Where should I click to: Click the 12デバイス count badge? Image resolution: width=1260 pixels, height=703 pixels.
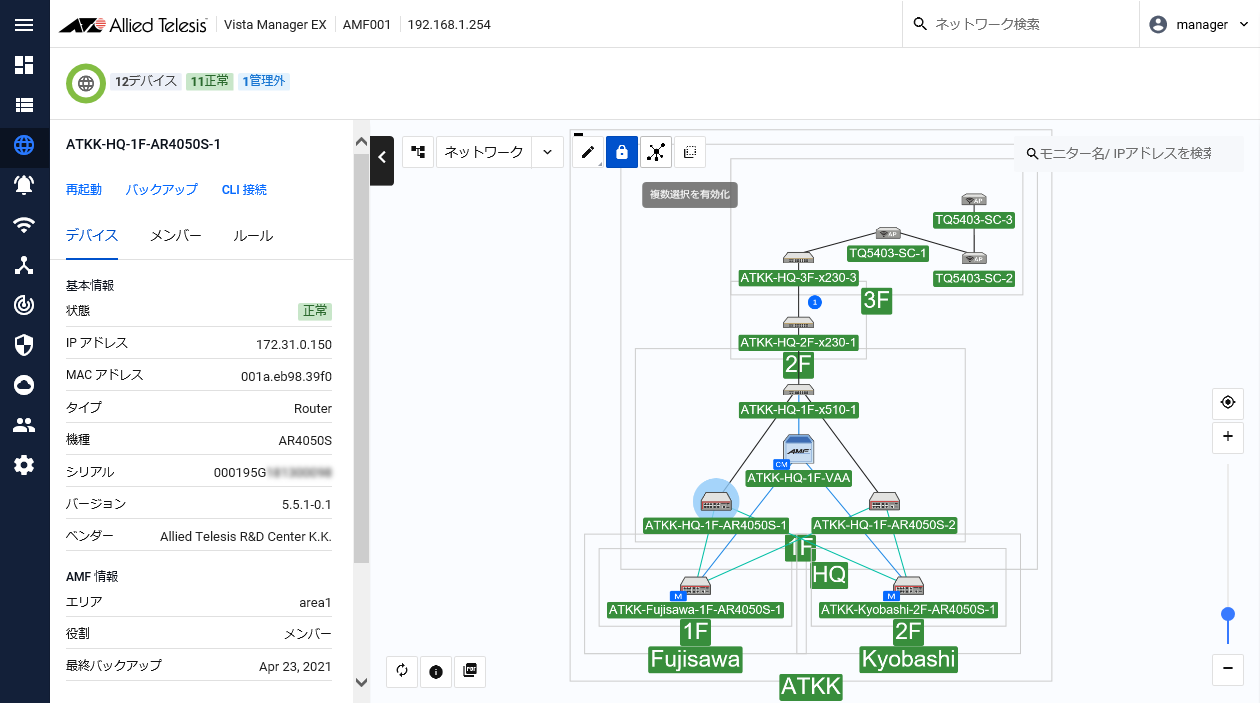point(146,81)
